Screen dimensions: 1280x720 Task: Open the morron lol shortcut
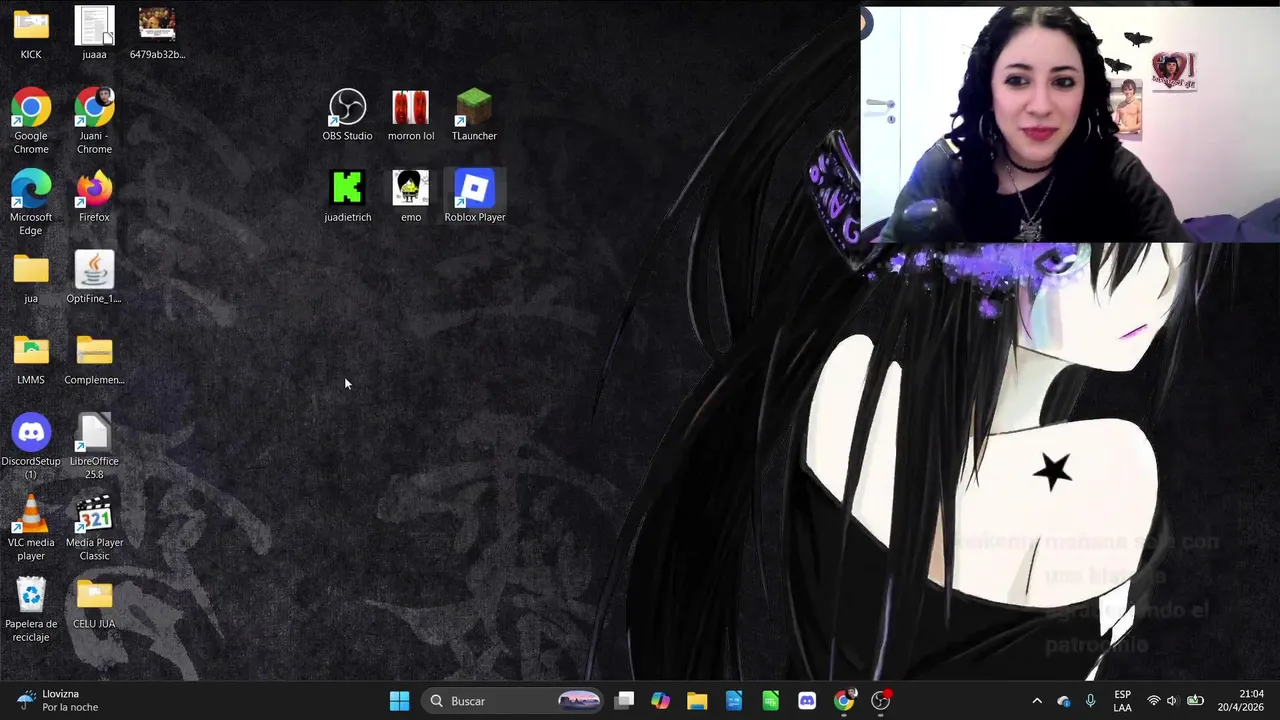point(411,115)
